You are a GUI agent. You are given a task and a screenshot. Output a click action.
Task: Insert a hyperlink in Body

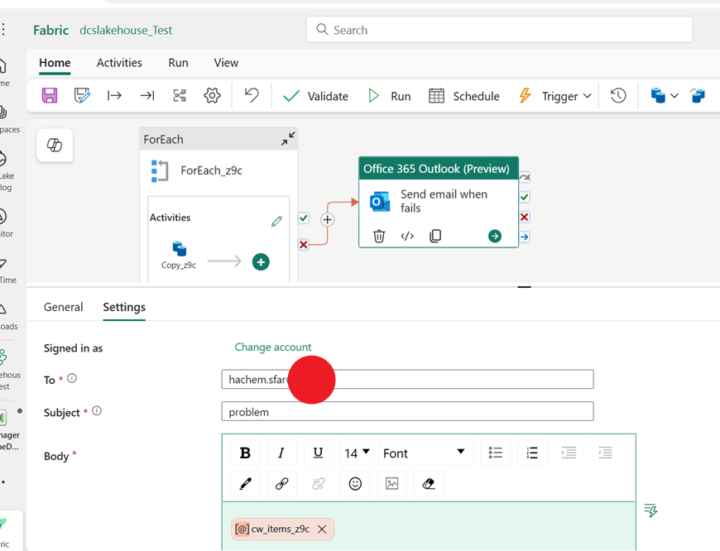[281, 484]
